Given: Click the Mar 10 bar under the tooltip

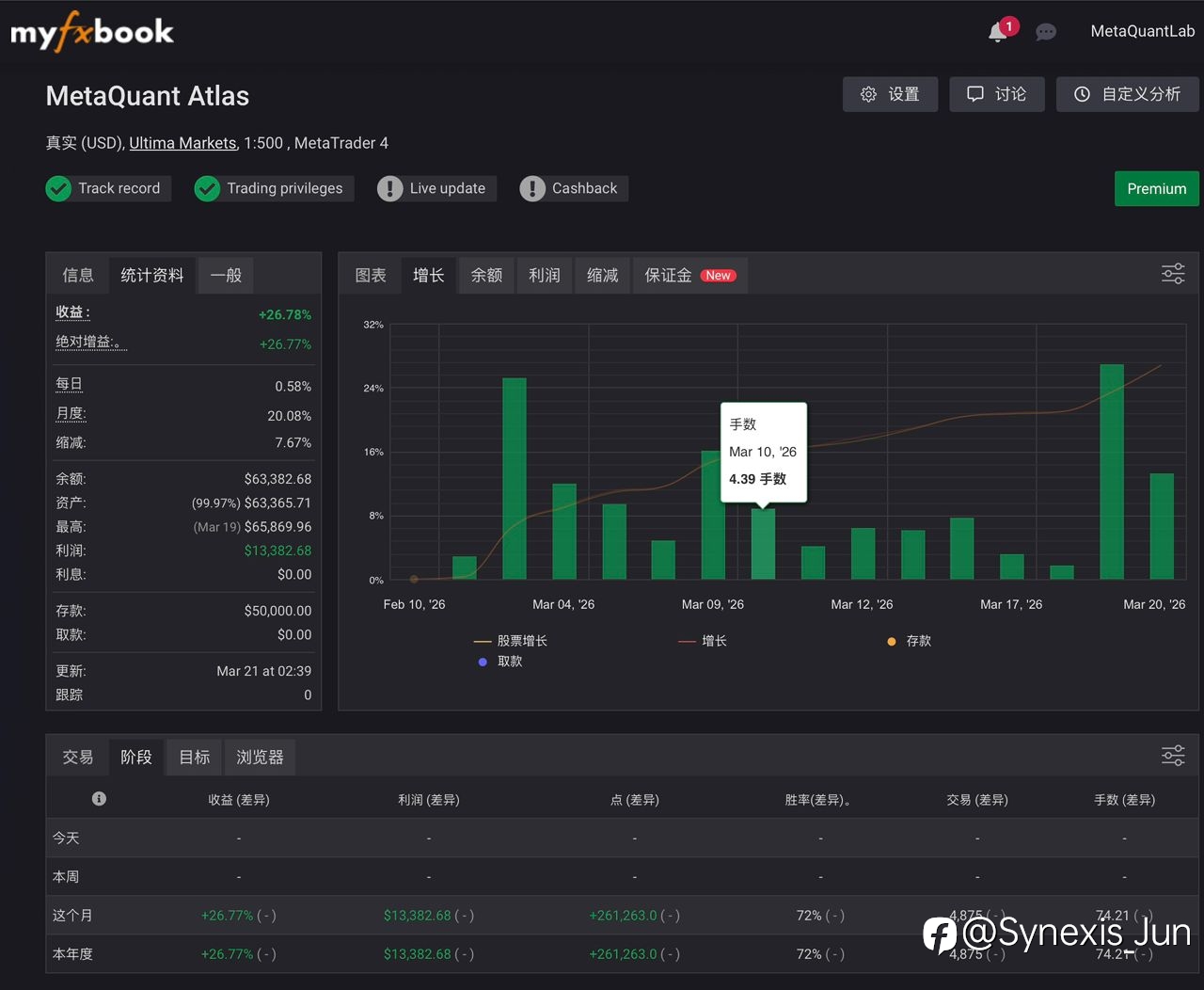Looking at the screenshot, I should coord(763,544).
